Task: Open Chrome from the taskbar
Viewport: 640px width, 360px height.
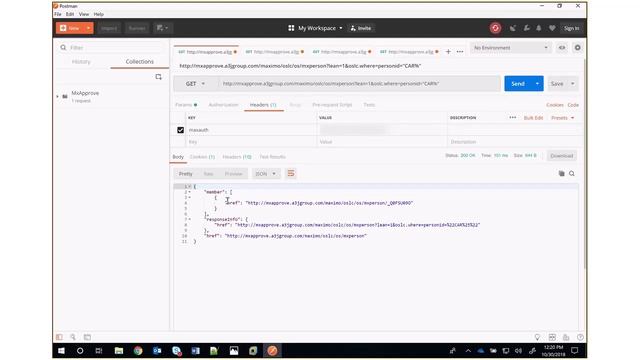Action: coord(138,351)
